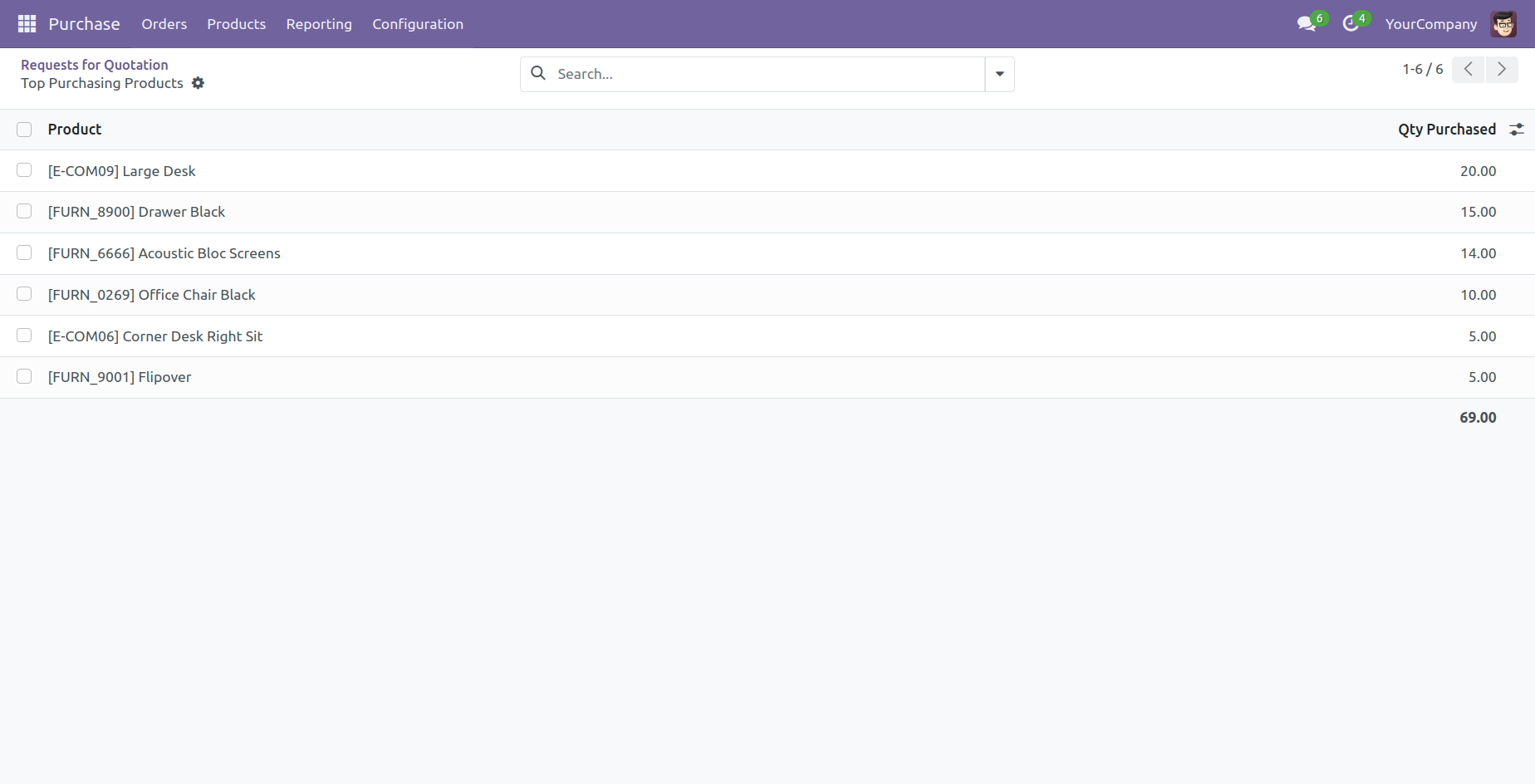Image resolution: width=1535 pixels, height=784 pixels.
Task: Open optional columns adjust icon
Action: tap(1517, 130)
